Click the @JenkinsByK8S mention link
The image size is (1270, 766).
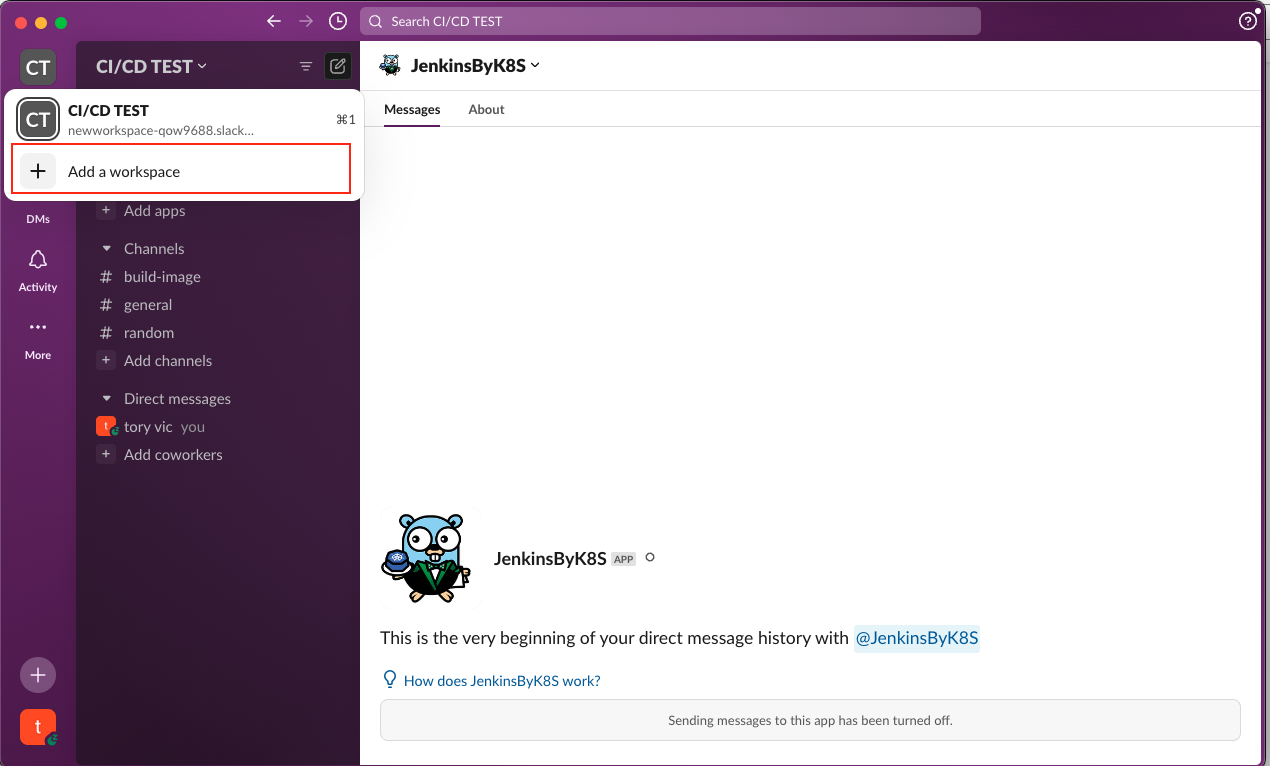916,638
